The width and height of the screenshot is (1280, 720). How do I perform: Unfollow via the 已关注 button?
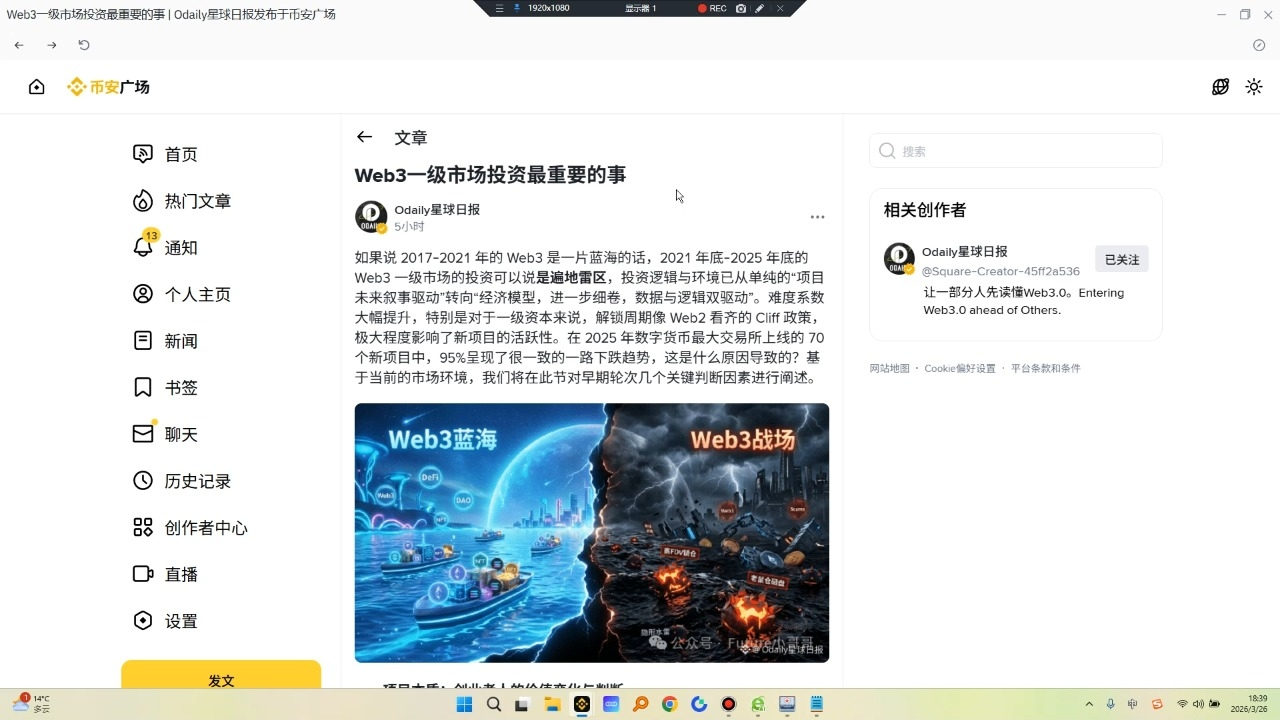pos(1121,258)
